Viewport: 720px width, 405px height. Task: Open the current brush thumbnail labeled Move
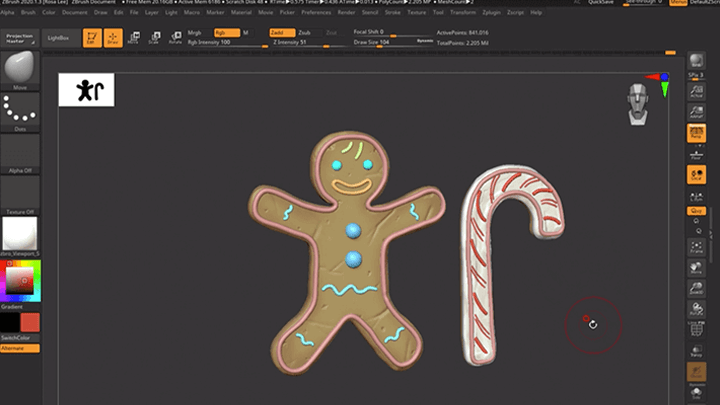(20, 70)
